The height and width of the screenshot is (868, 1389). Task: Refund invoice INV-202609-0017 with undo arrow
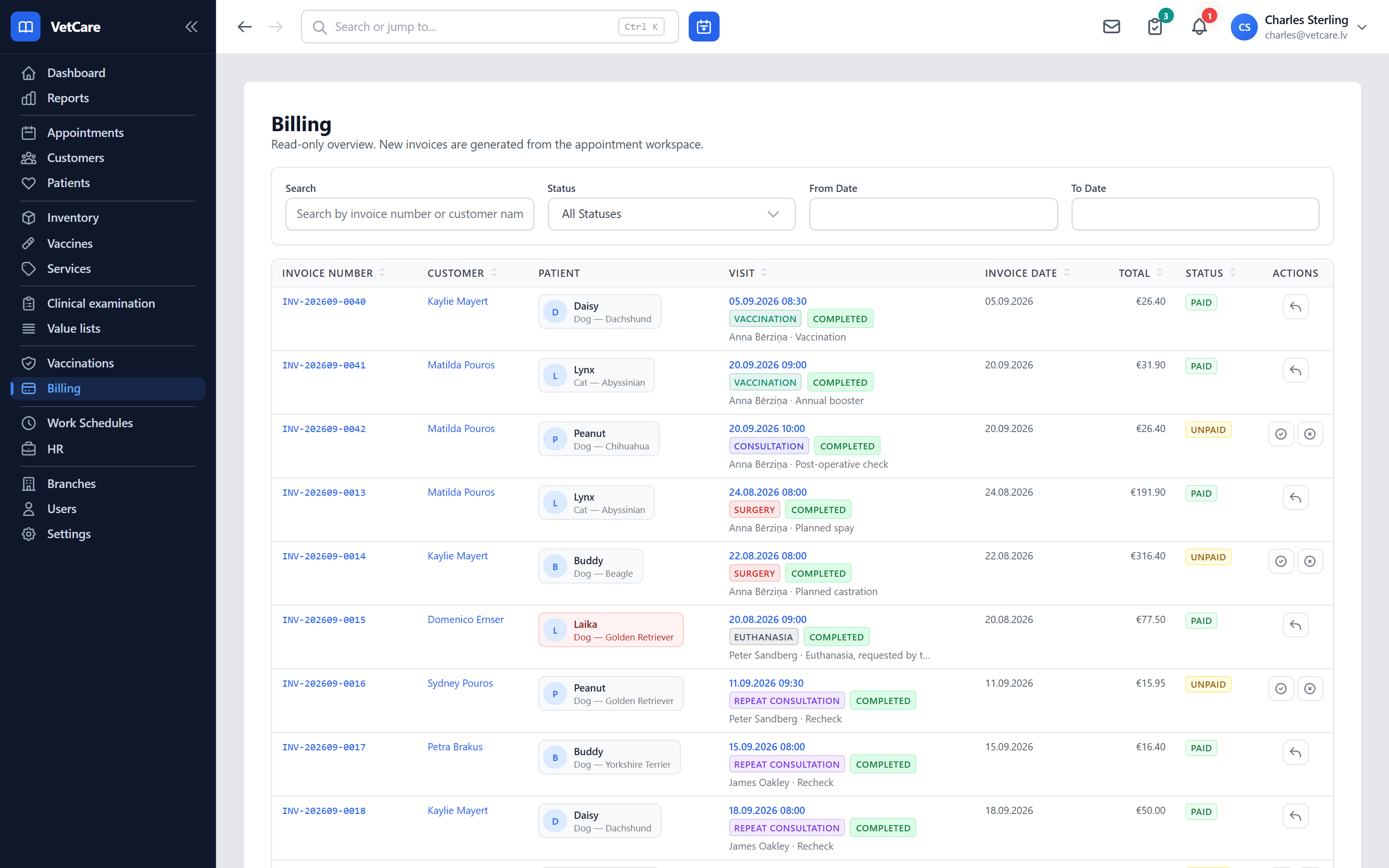point(1295,753)
